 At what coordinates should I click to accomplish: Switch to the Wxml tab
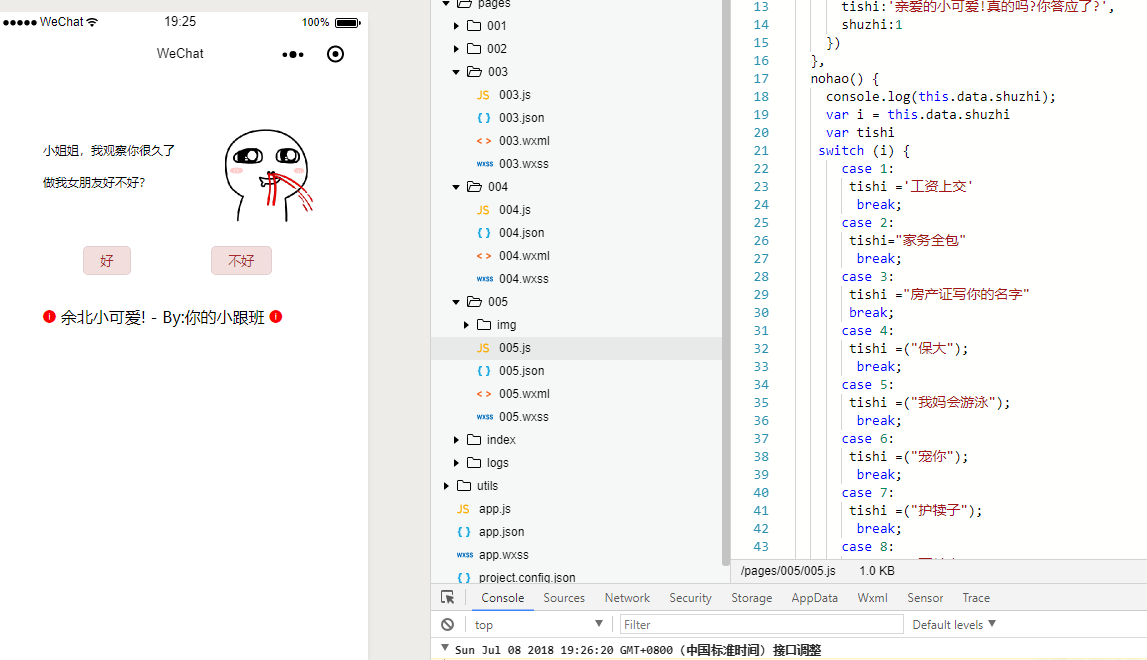(872, 598)
